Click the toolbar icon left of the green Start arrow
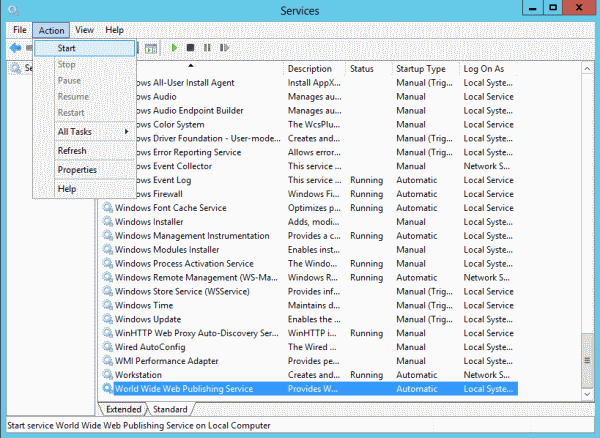The height and width of the screenshot is (438, 600). click(x=151, y=49)
